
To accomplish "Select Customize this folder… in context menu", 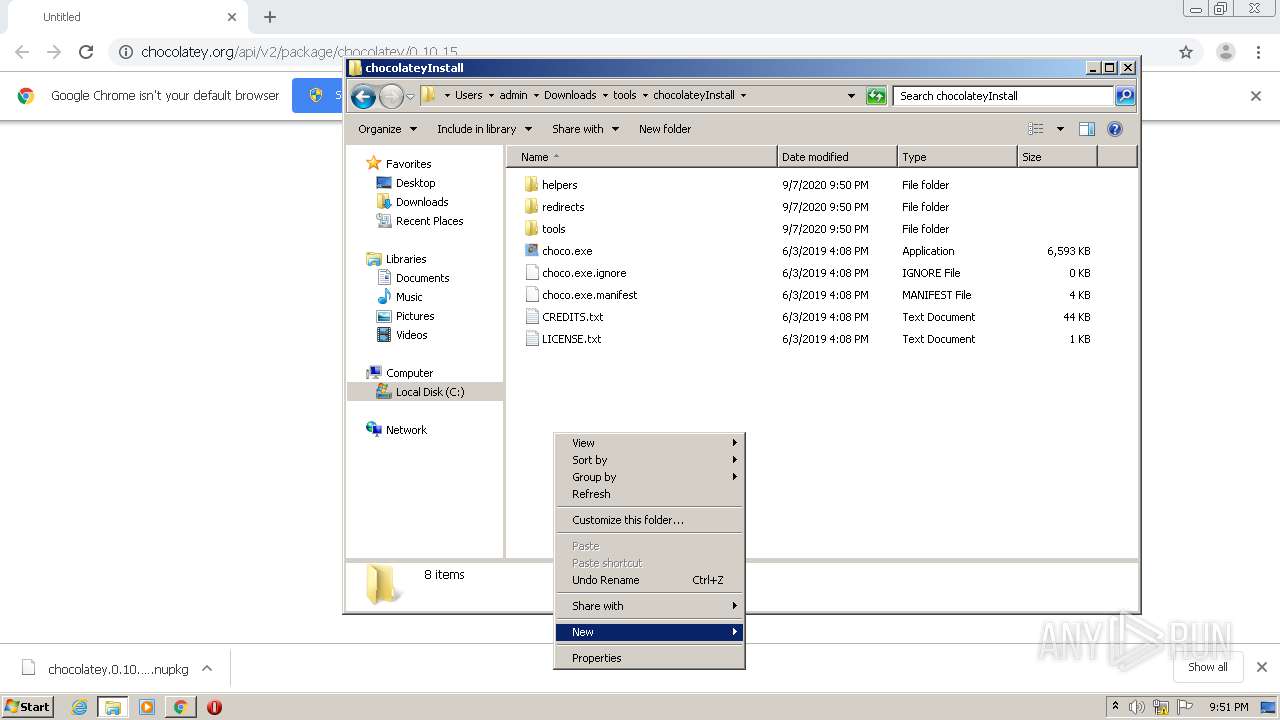I will point(649,520).
